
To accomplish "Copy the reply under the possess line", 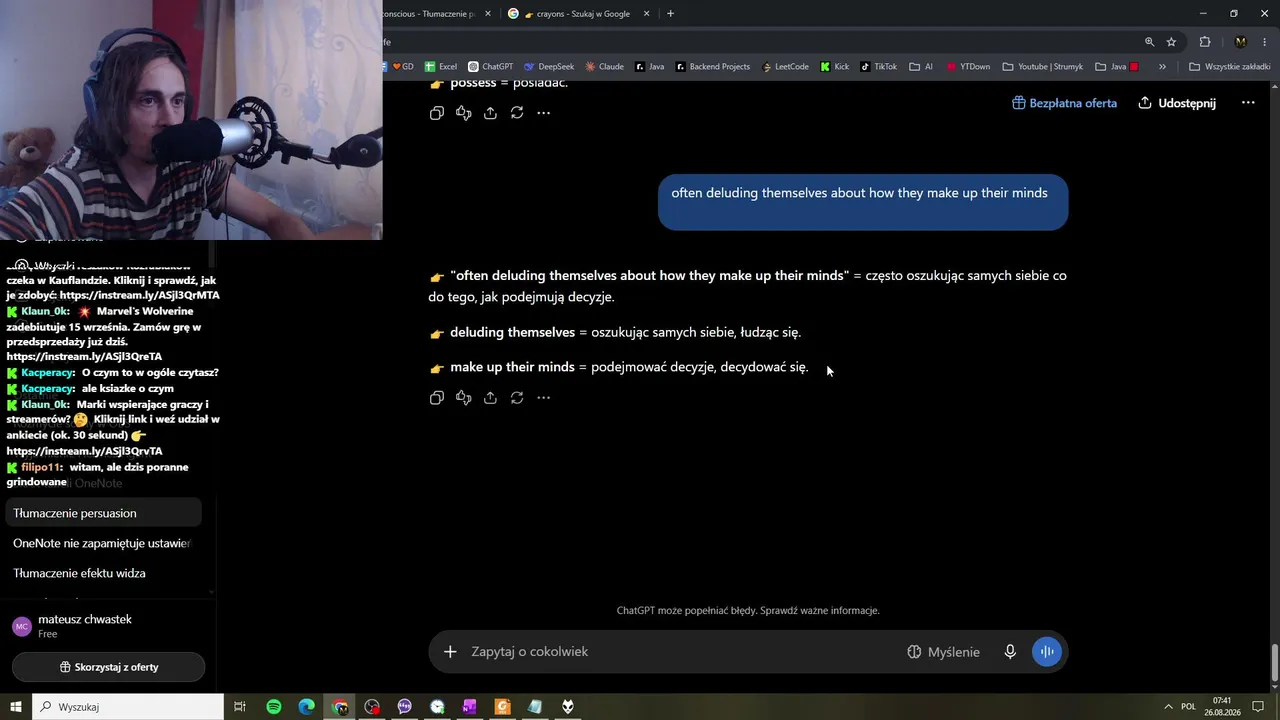I will click(x=436, y=113).
